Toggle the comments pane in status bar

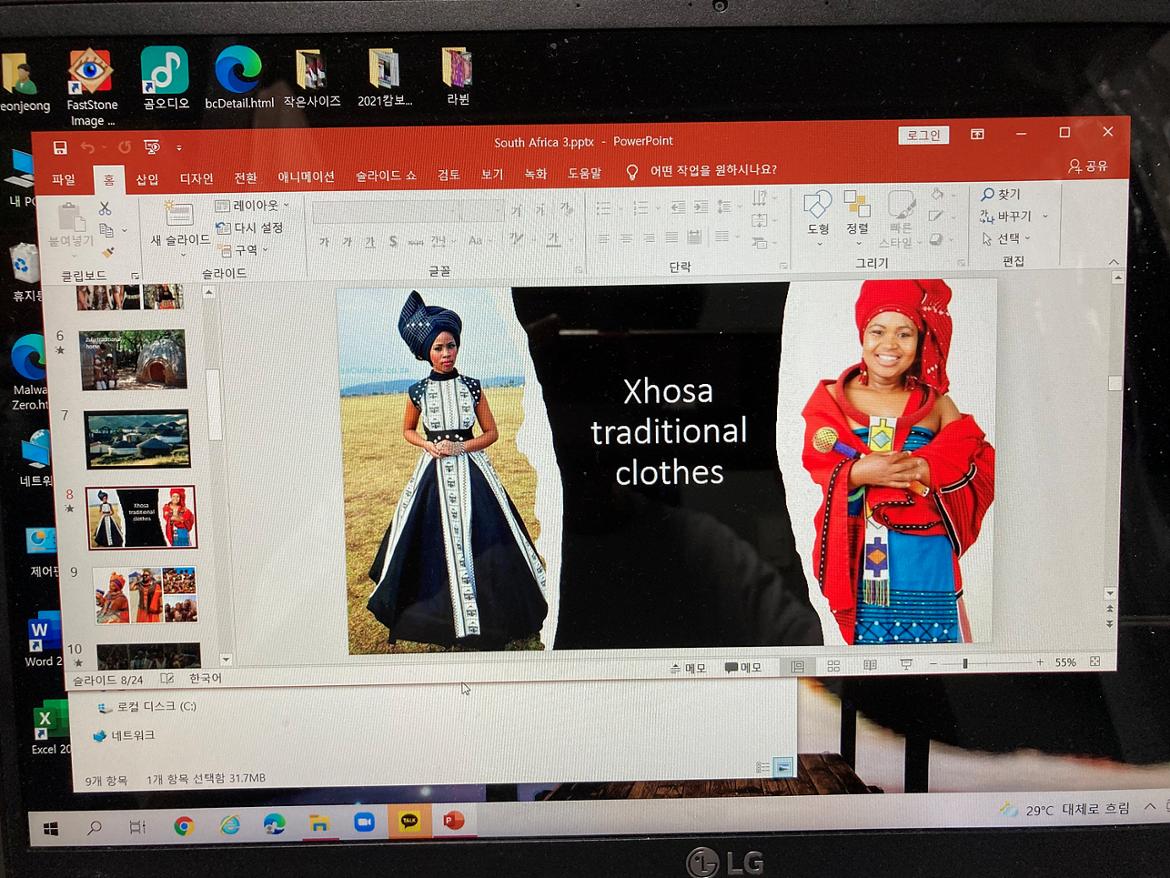[x=743, y=668]
